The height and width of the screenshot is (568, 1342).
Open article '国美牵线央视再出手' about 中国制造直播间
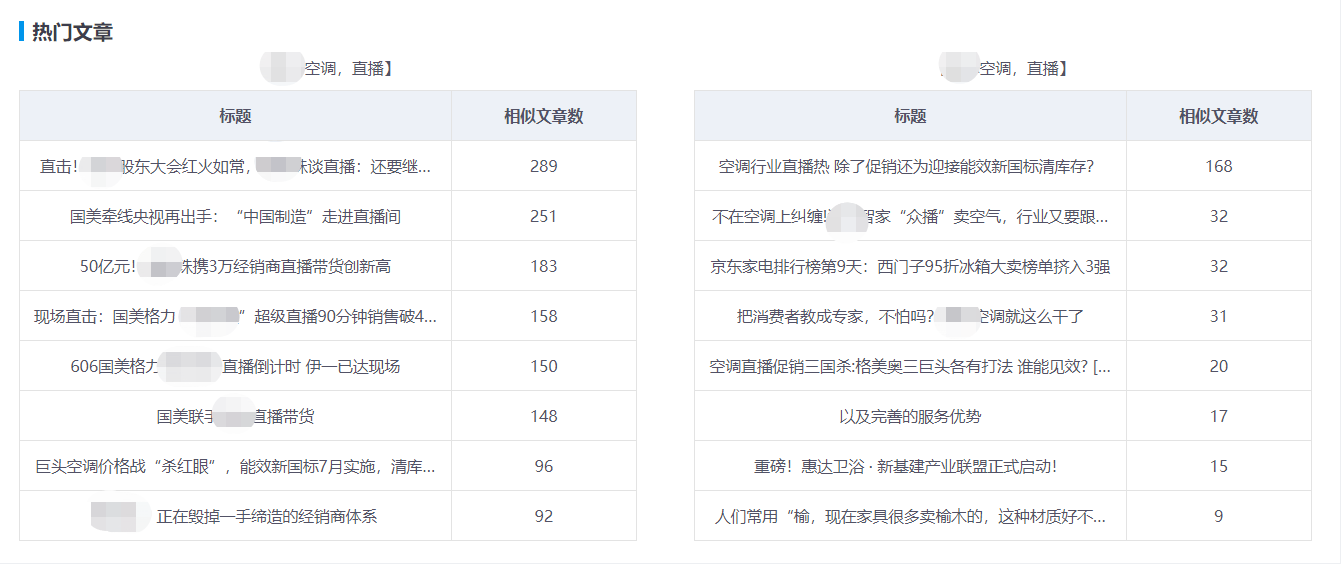tap(235, 216)
